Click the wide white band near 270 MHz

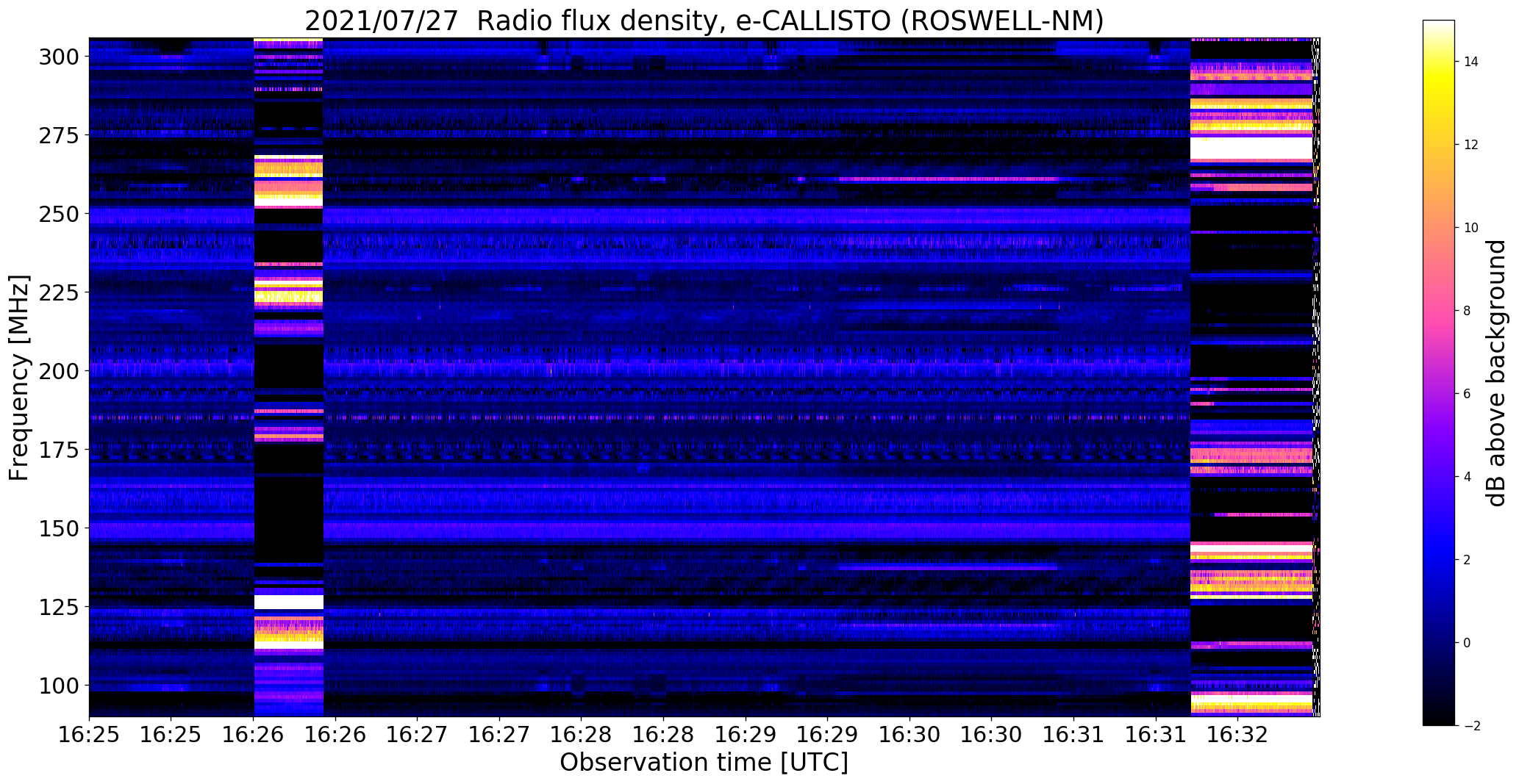(1251, 148)
